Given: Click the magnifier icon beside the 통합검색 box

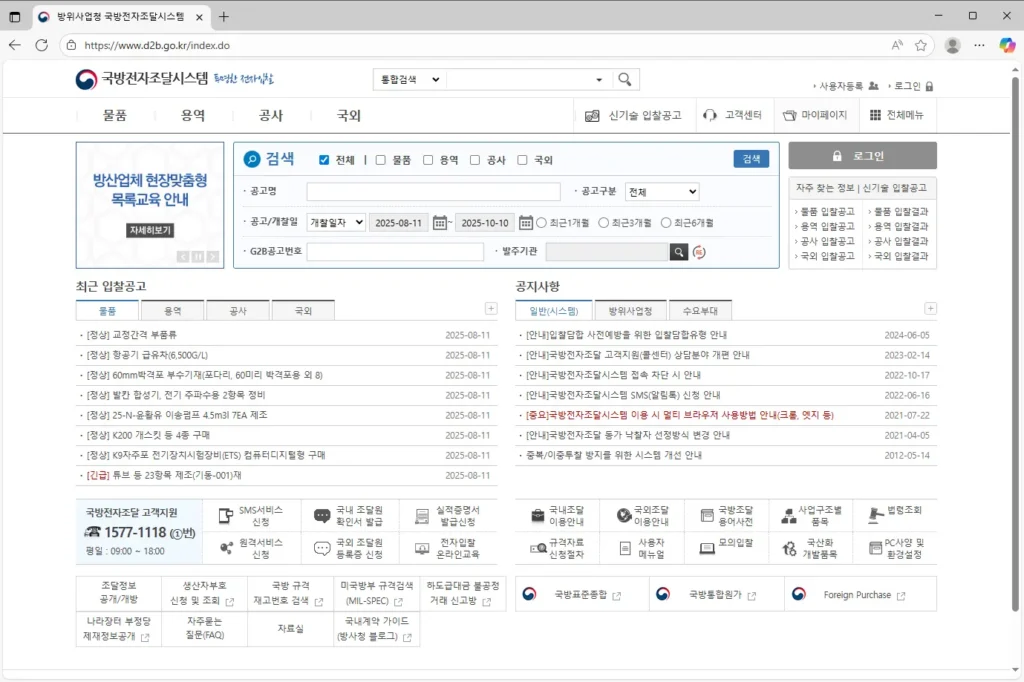Looking at the screenshot, I should tap(624, 80).
